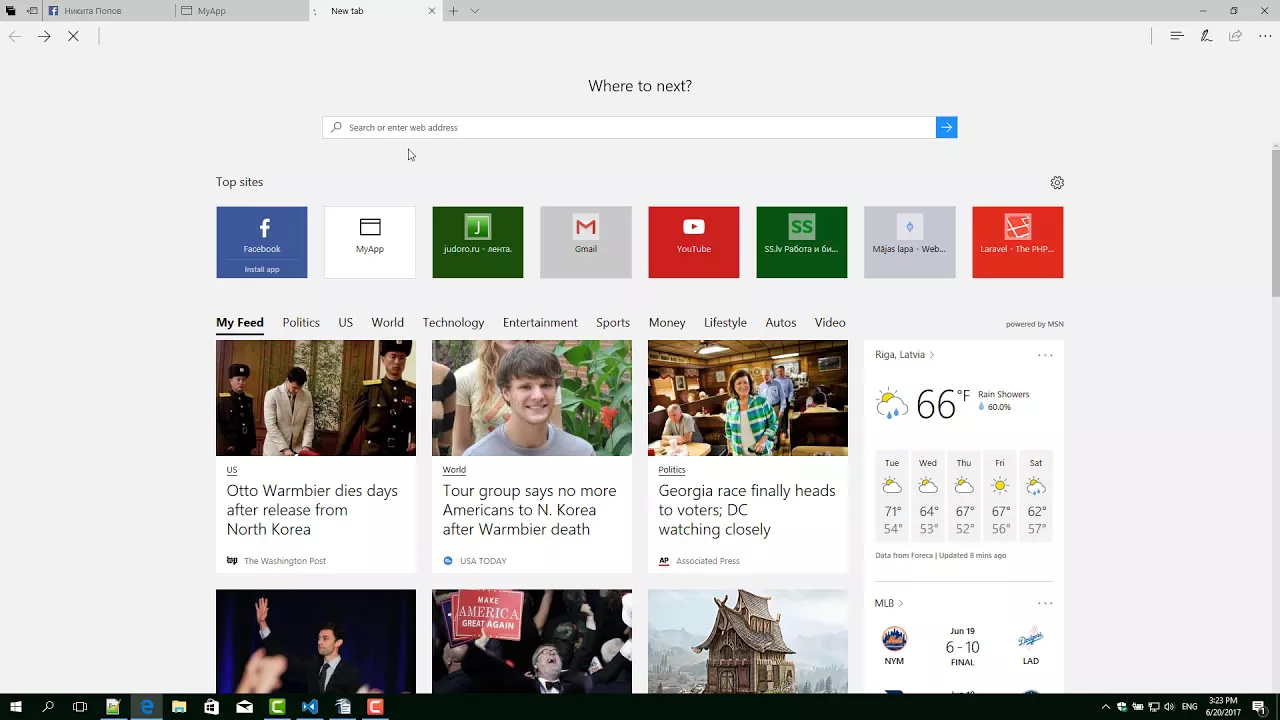The height and width of the screenshot is (720, 1280).
Task: Click the Make America Great Again sign image
Action: pos(532,641)
